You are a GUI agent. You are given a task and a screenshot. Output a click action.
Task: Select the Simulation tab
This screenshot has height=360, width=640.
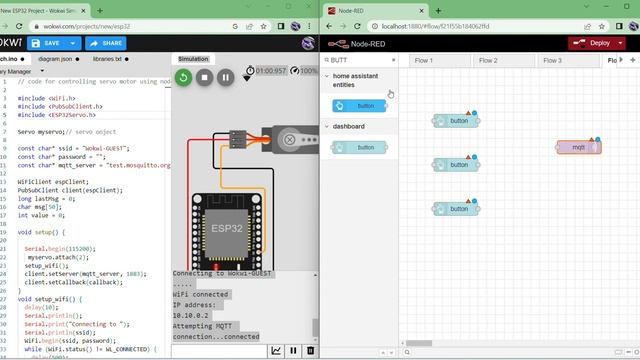(x=193, y=59)
